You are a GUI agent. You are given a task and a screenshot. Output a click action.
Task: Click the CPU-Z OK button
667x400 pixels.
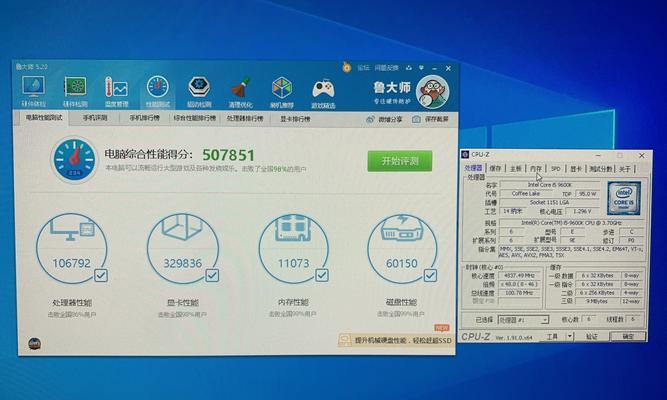pyautogui.click(x=628, y=337)
